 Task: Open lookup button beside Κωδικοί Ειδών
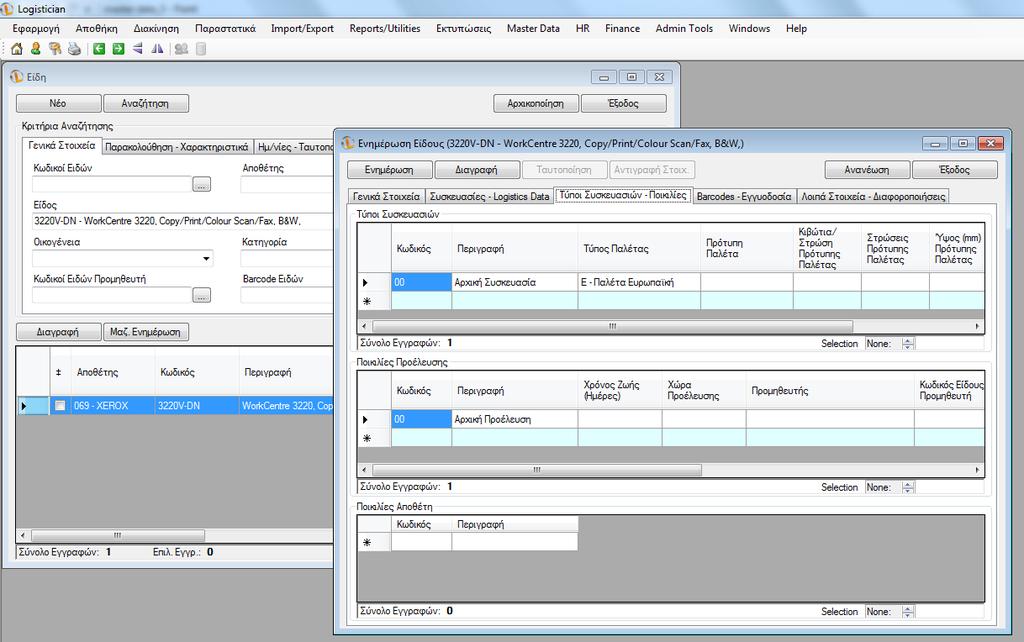point(202,185)
